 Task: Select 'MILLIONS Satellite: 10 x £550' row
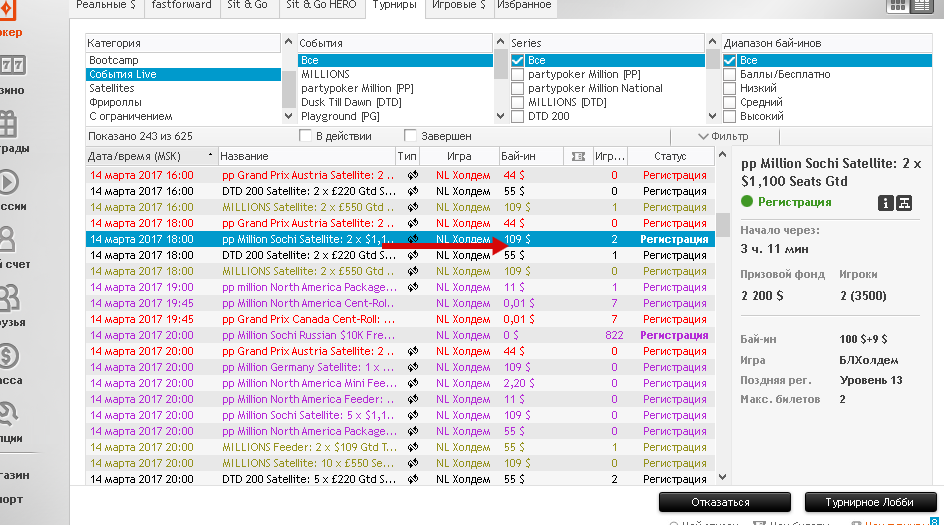point(400,464)
